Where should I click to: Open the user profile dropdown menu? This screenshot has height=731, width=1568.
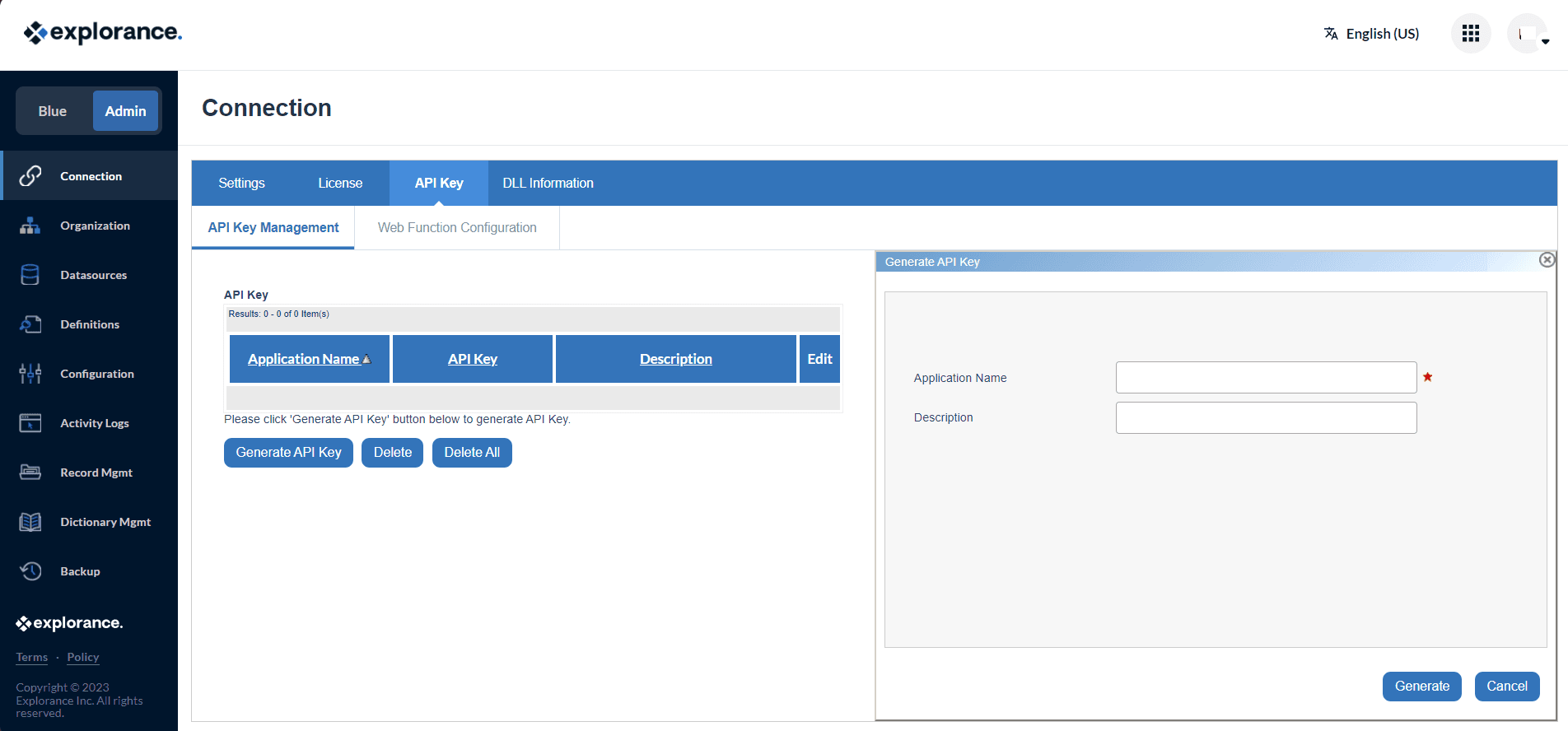pyautogui.click(x=1529, y=34)
